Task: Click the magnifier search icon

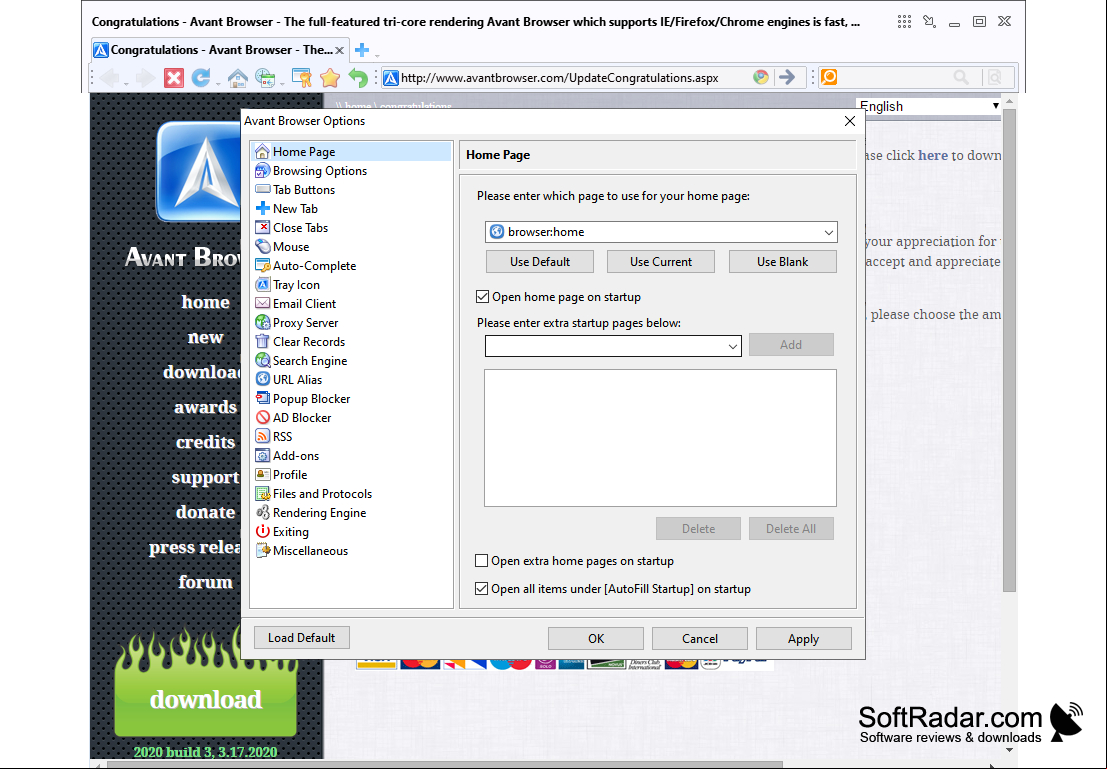Action: (x=961, y=78)
